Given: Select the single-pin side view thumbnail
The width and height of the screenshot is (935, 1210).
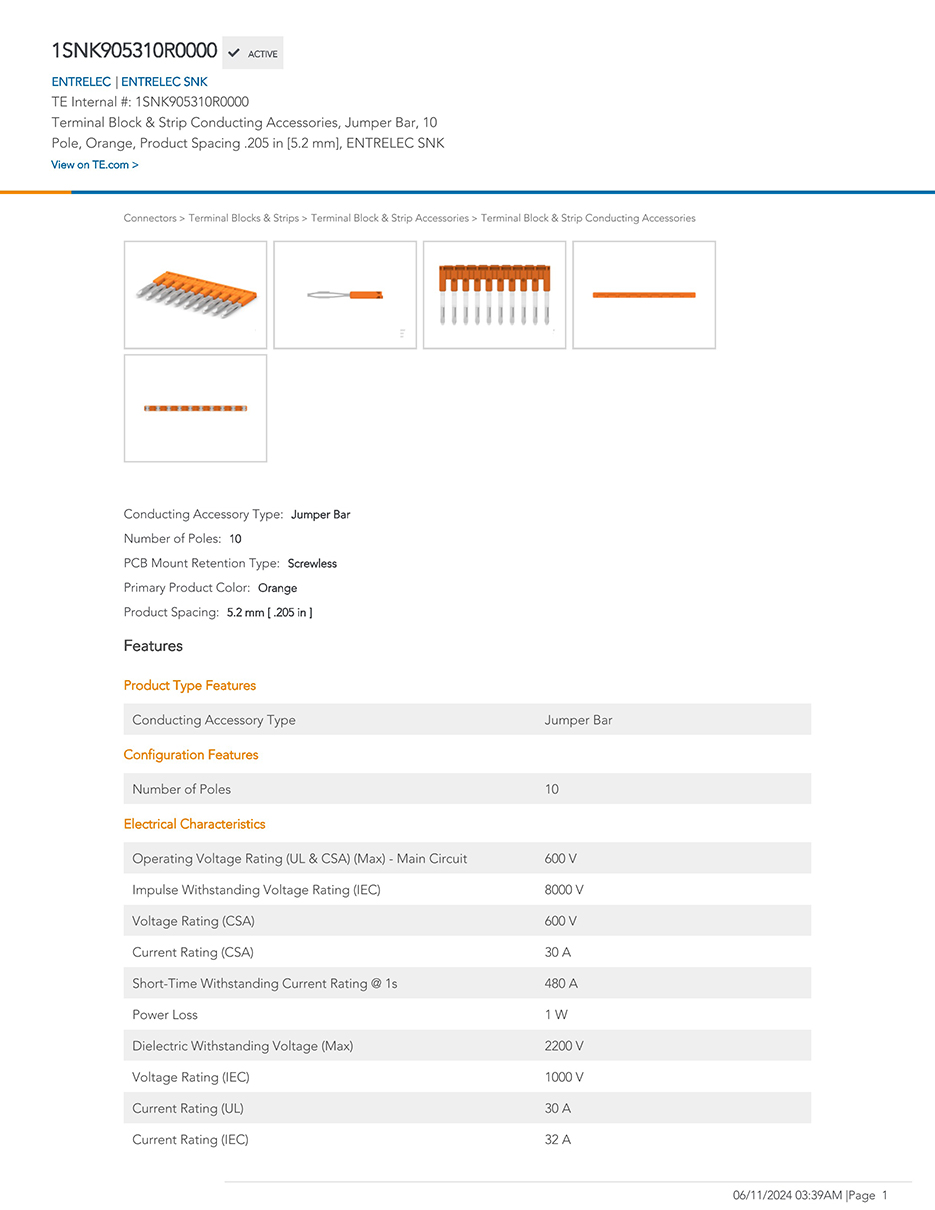Looking at the screenshot, I should coord(345,295).
